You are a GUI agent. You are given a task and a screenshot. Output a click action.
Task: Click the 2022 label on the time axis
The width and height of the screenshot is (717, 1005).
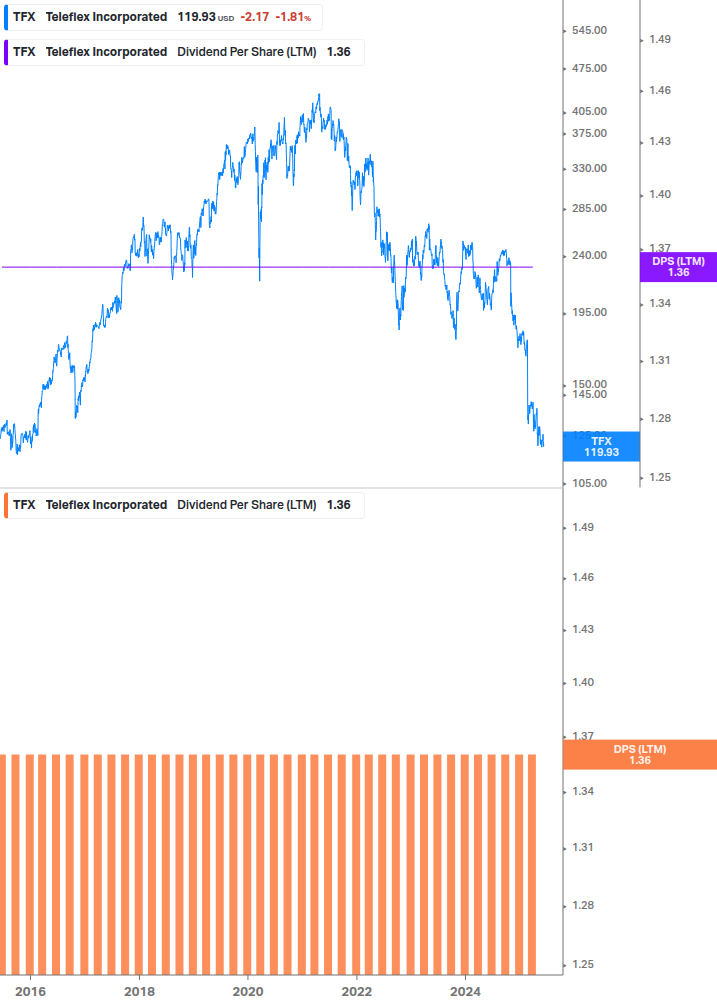(356, 992)
